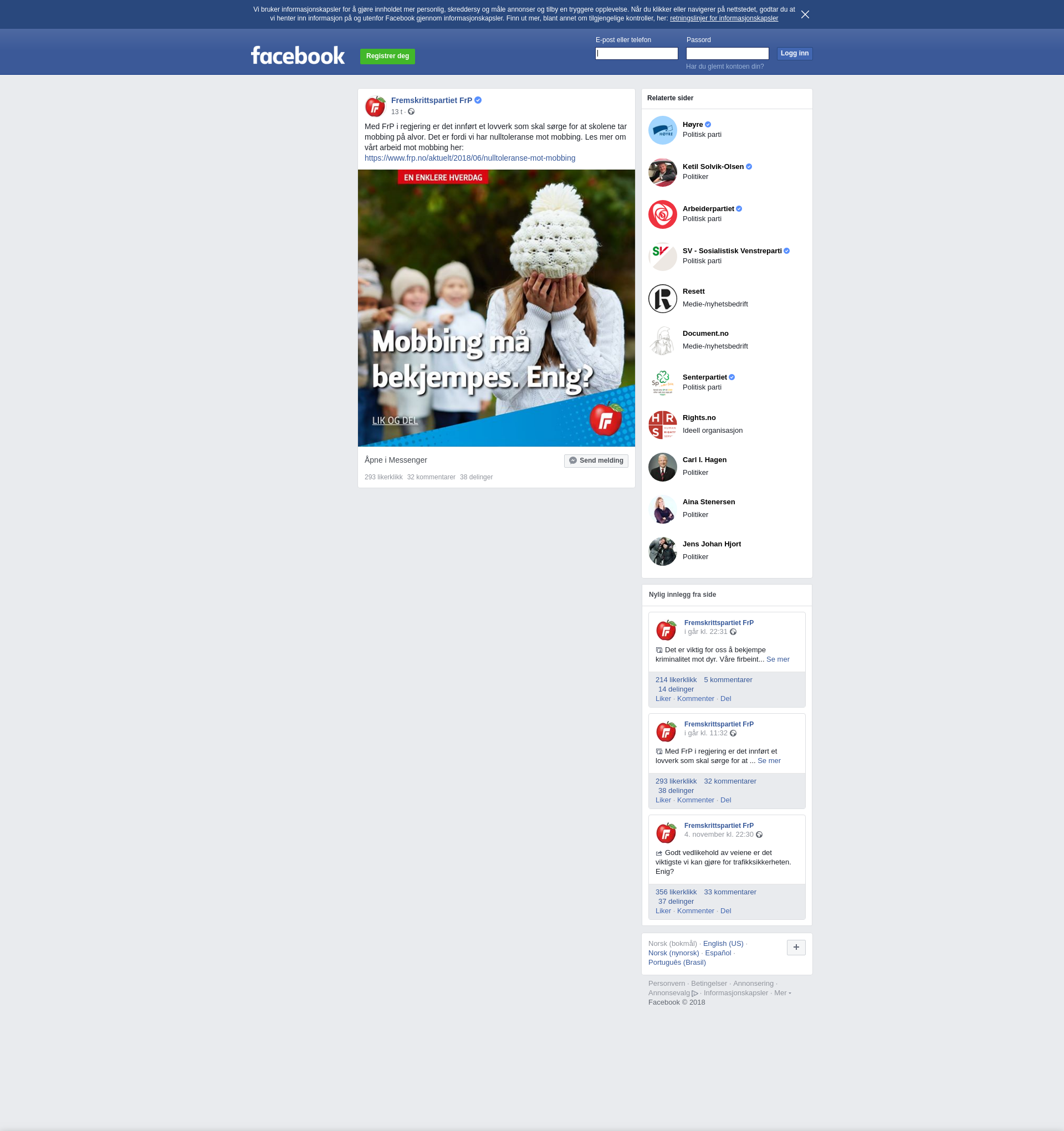The width and height of the screenshot is (1064, 1131).
Task: Open Høyre page avatar
Action: [662, 130]
